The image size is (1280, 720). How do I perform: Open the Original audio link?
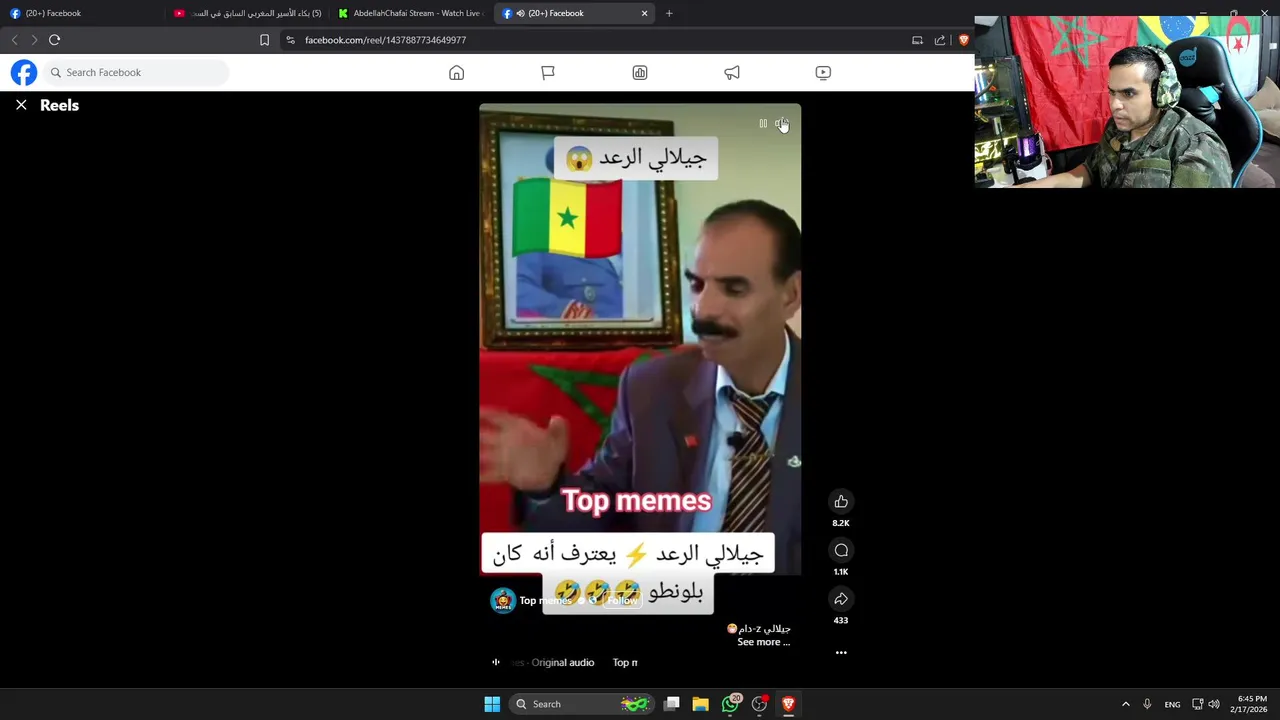pos(563,662)
